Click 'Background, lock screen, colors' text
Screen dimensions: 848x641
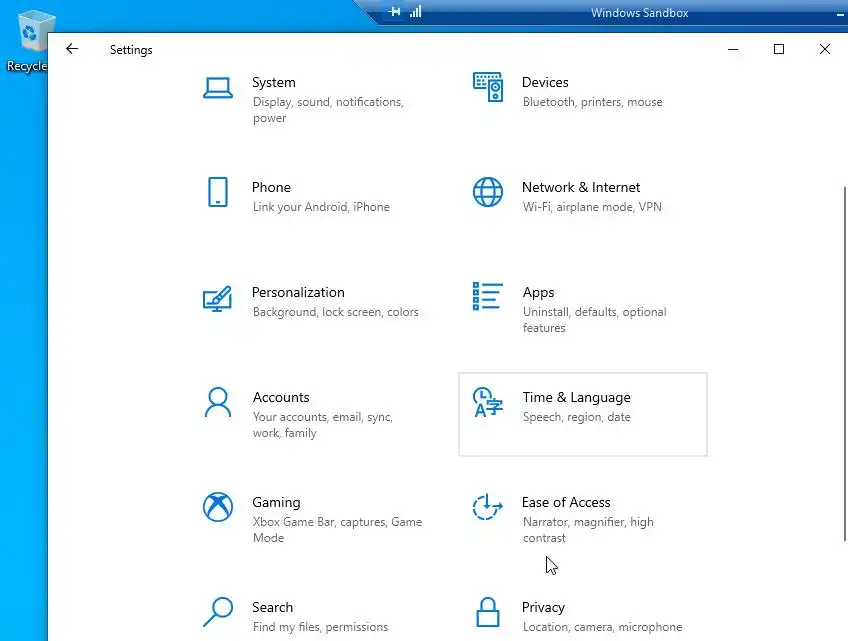coord(335,312)
